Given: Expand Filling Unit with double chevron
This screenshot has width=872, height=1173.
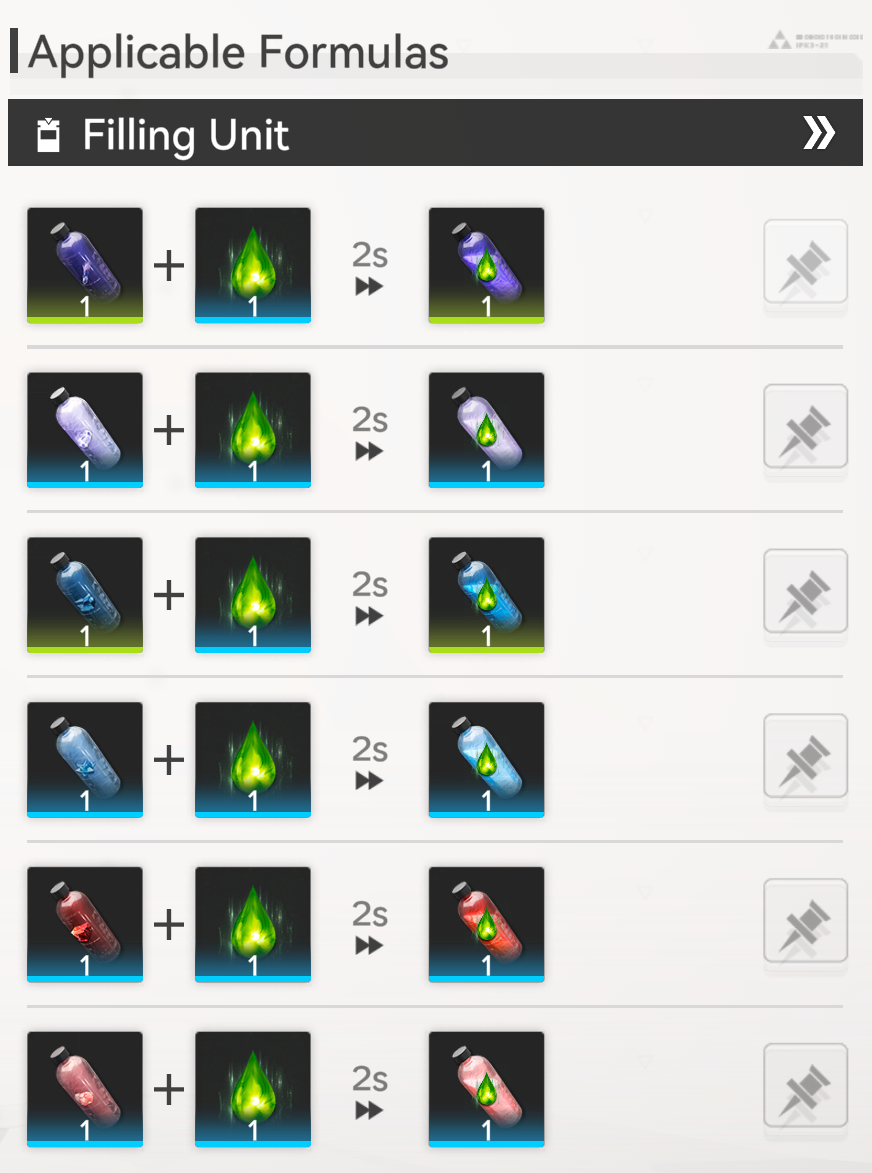Looking at the screenshot, I should [x=819, y=133].
